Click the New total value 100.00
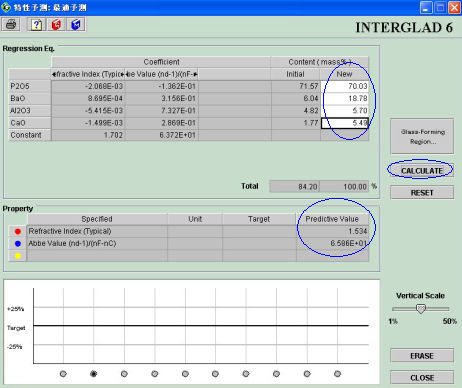Image resolution: width=462 pixels, height=388 pixels. 344,187
